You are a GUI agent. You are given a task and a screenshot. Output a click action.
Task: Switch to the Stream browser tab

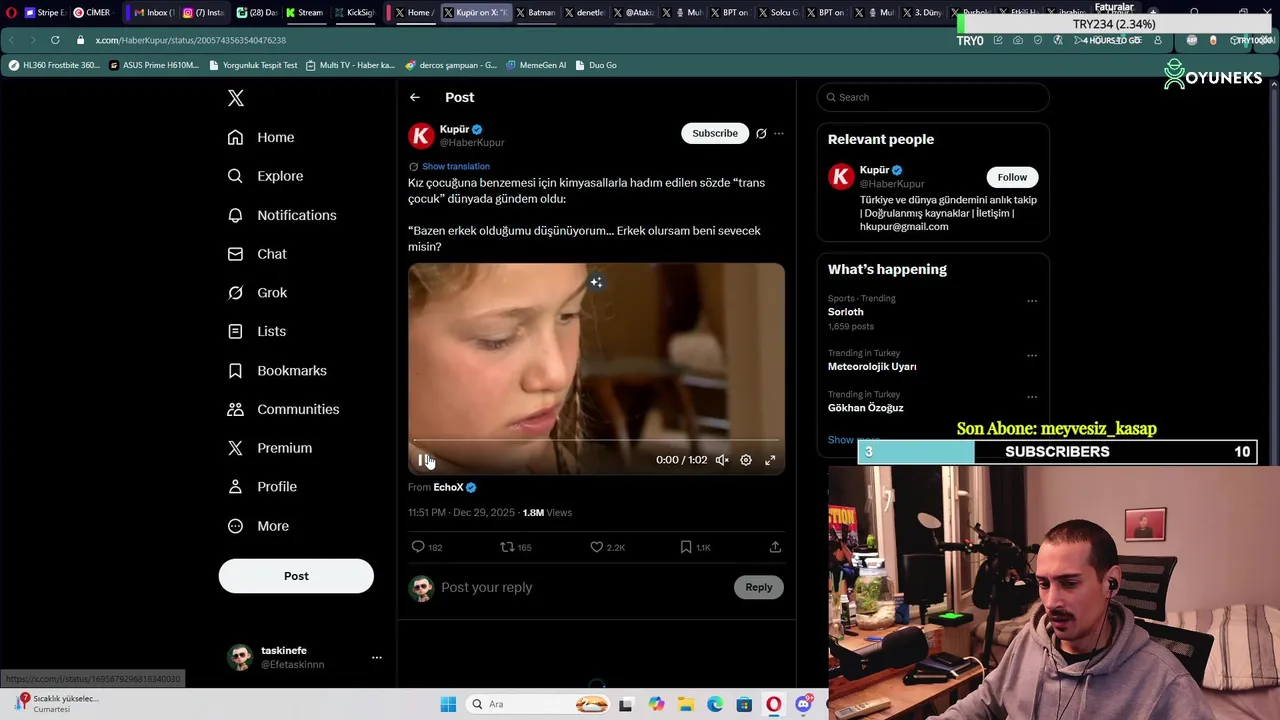305,13
